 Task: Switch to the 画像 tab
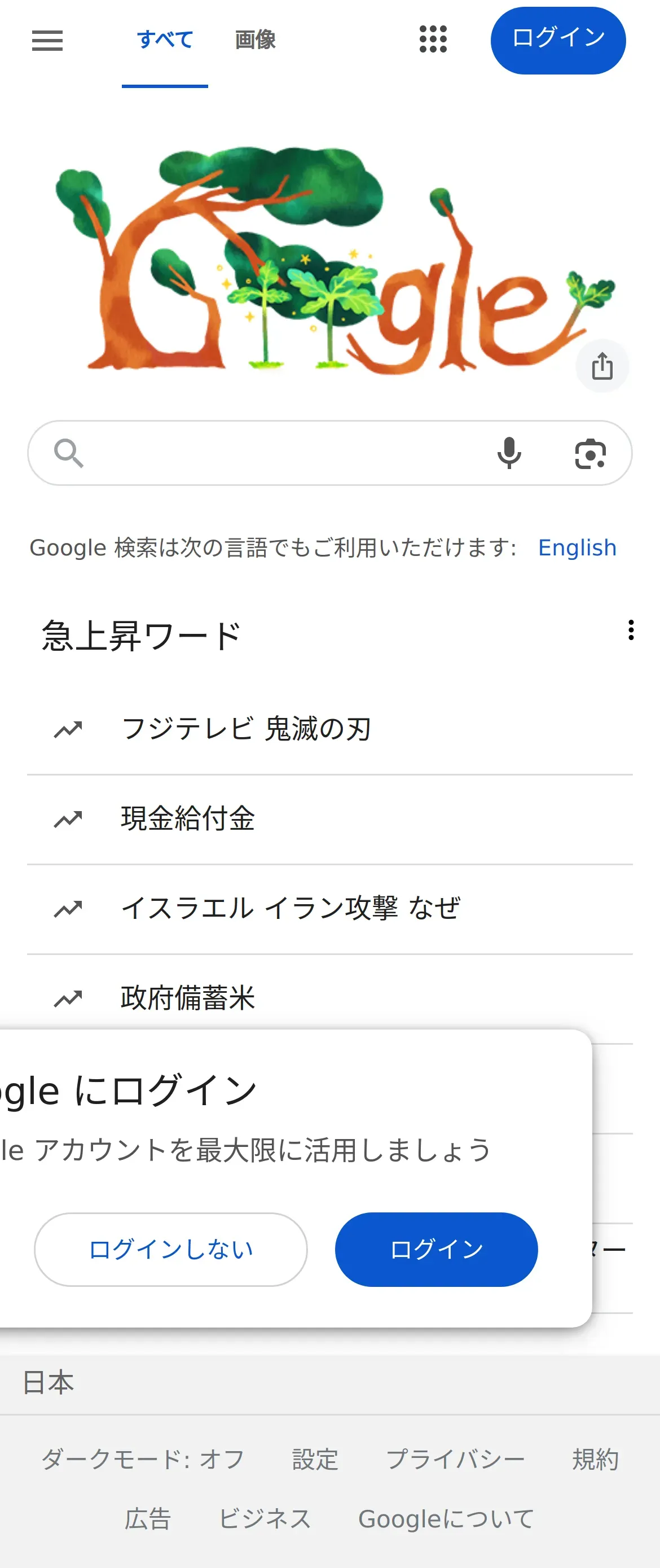click(255, 40)
